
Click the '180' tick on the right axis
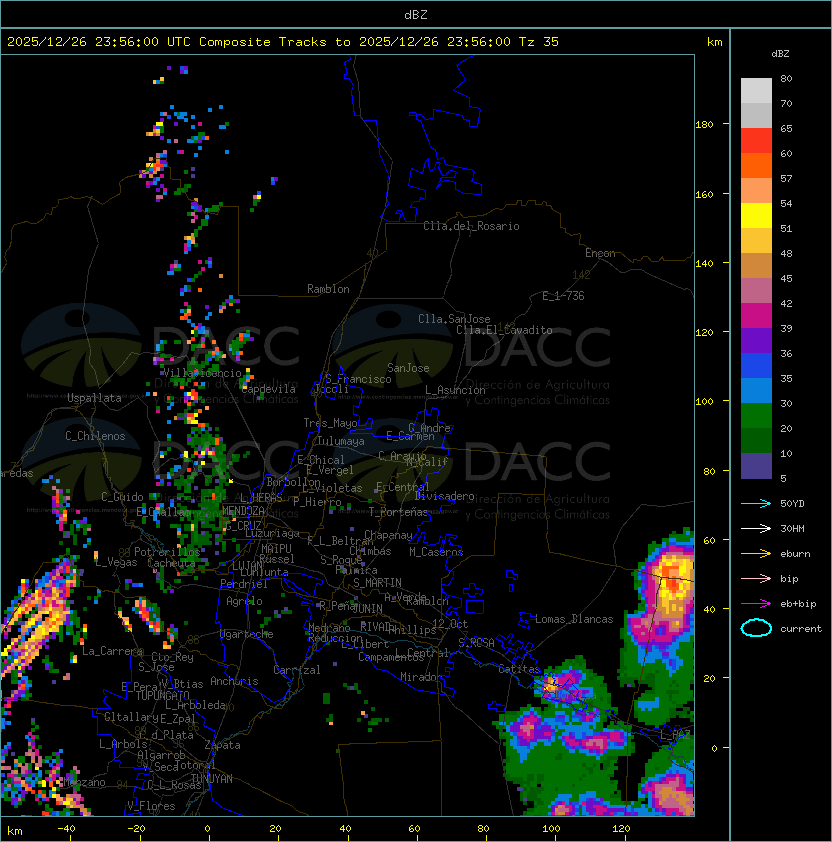tap(704, 125)
